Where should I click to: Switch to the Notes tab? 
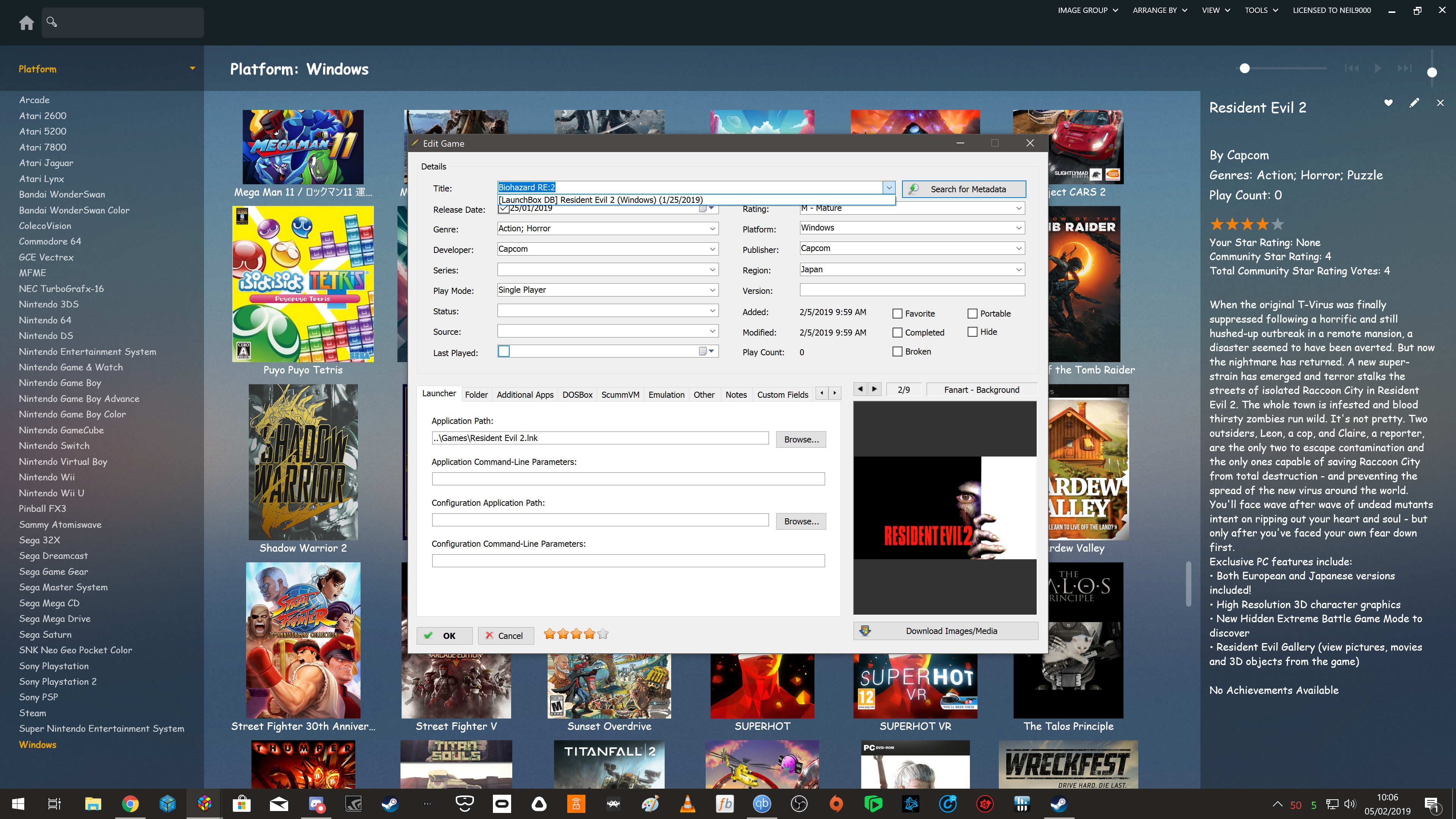click(736, 394)
